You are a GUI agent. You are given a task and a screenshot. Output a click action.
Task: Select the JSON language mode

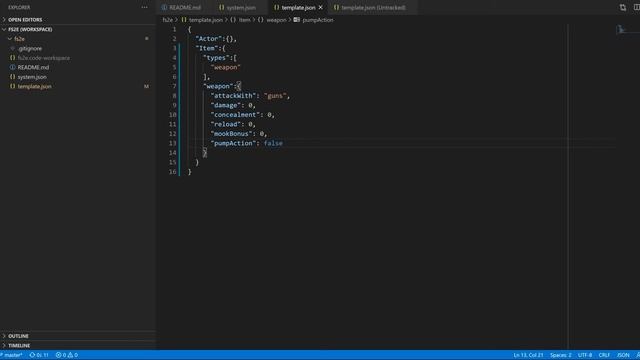point(623,355)
